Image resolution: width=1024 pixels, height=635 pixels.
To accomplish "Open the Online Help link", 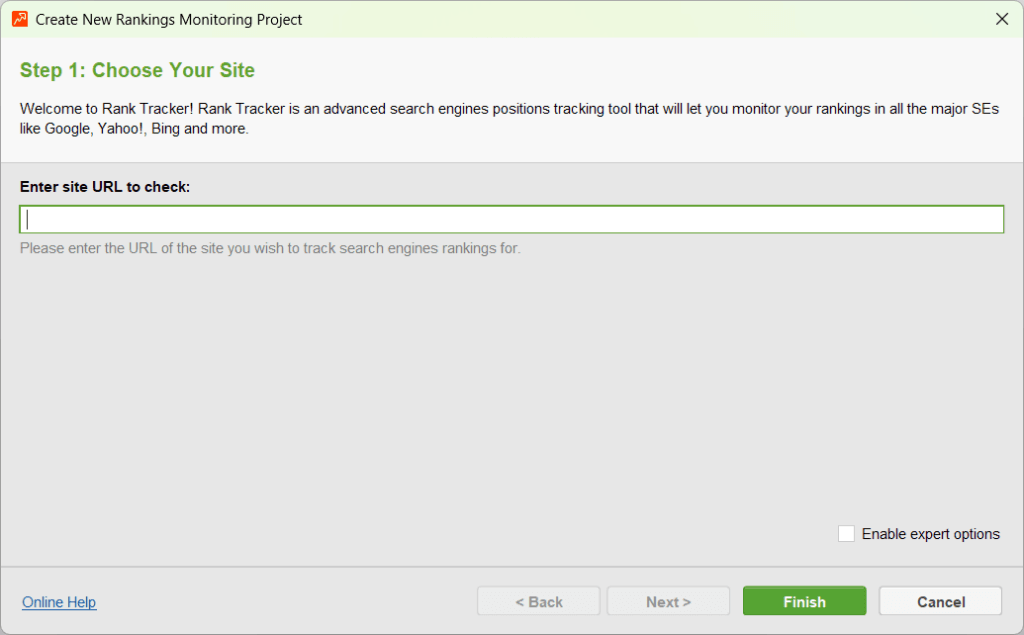I will coord(59,602).
